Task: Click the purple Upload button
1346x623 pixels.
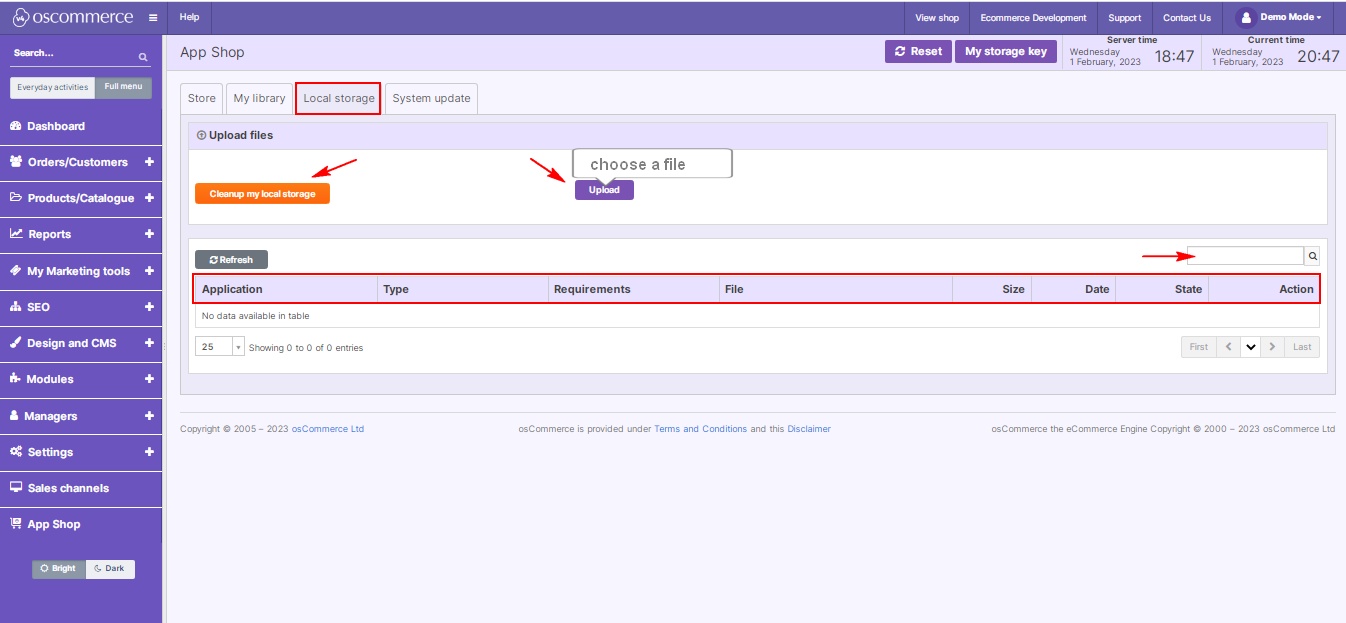Action: [604, 190]
